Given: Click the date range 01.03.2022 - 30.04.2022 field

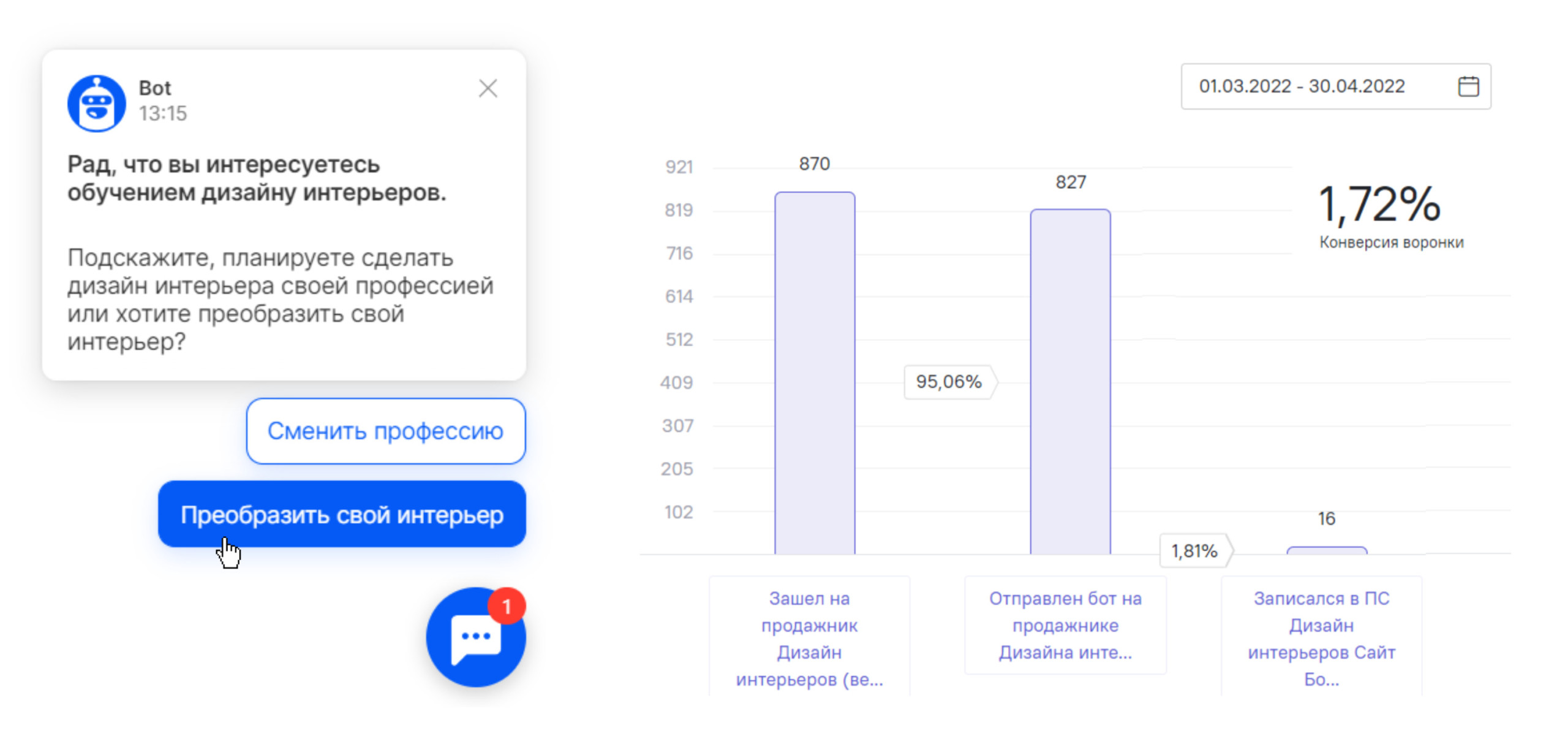Looking at the screenshot, I should point(1302,86).
